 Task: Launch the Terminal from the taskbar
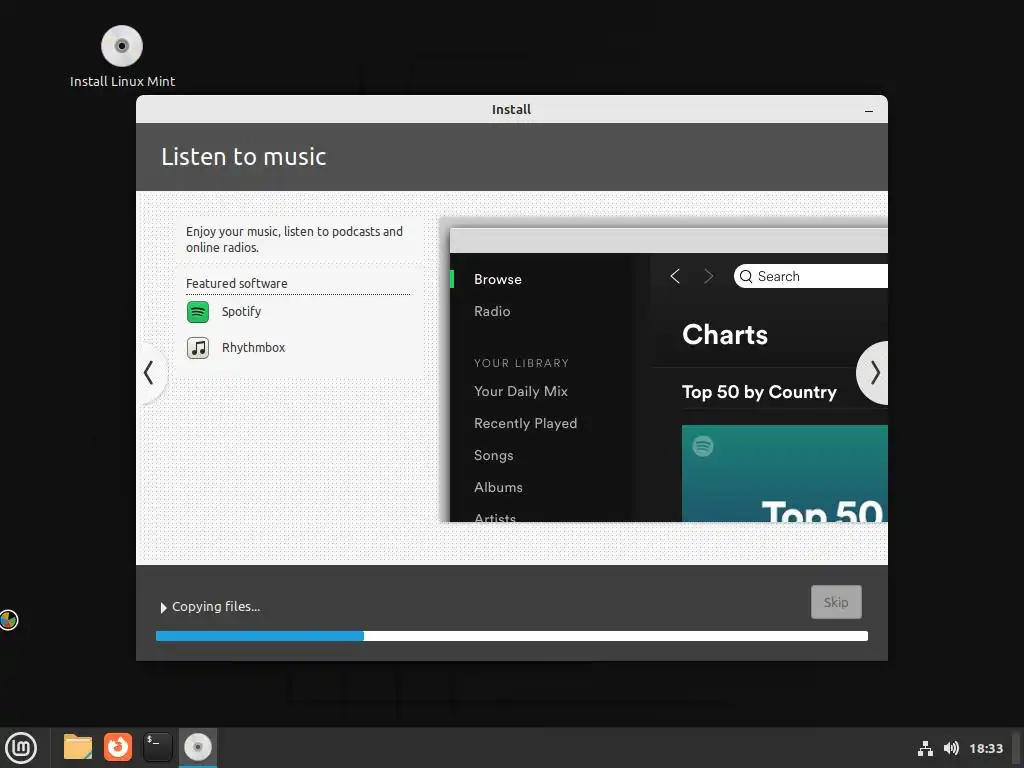pos(157,747)
